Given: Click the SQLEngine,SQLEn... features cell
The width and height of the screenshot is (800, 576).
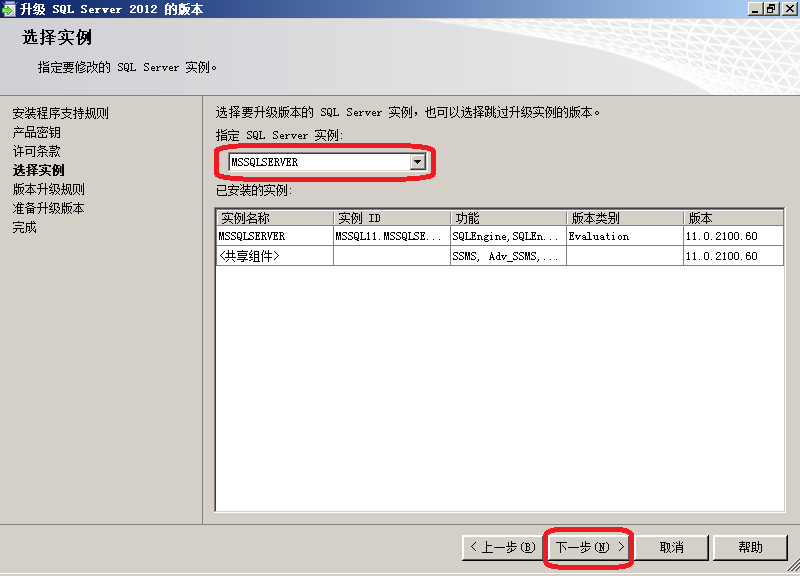Looking at the screenshot, I should pyautogui.click(x=509, y=236).
